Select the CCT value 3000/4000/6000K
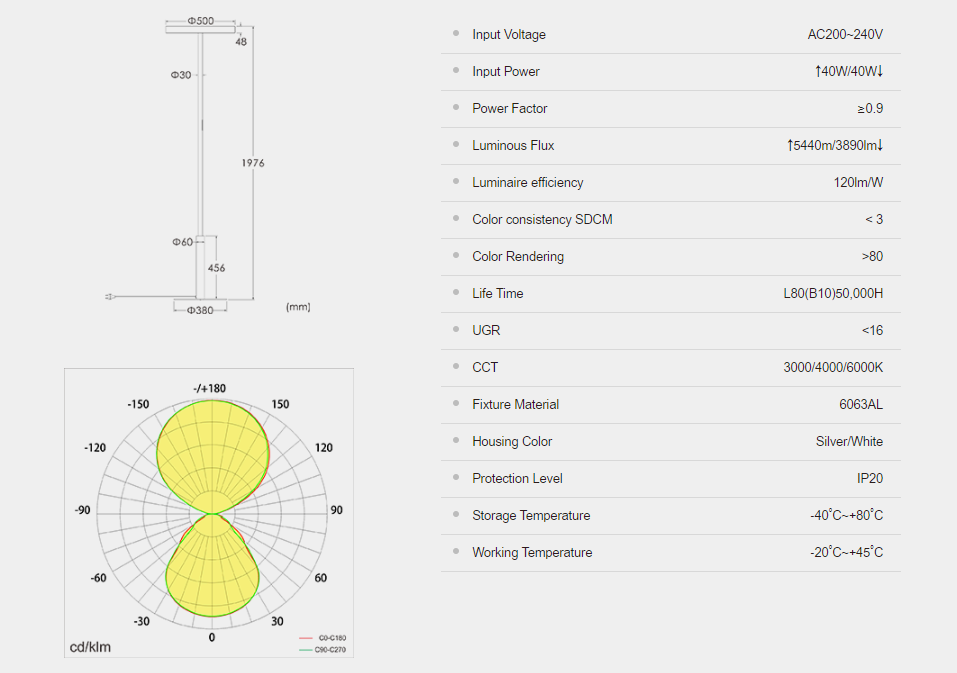957x673 pixels. [x=832, y=367]
